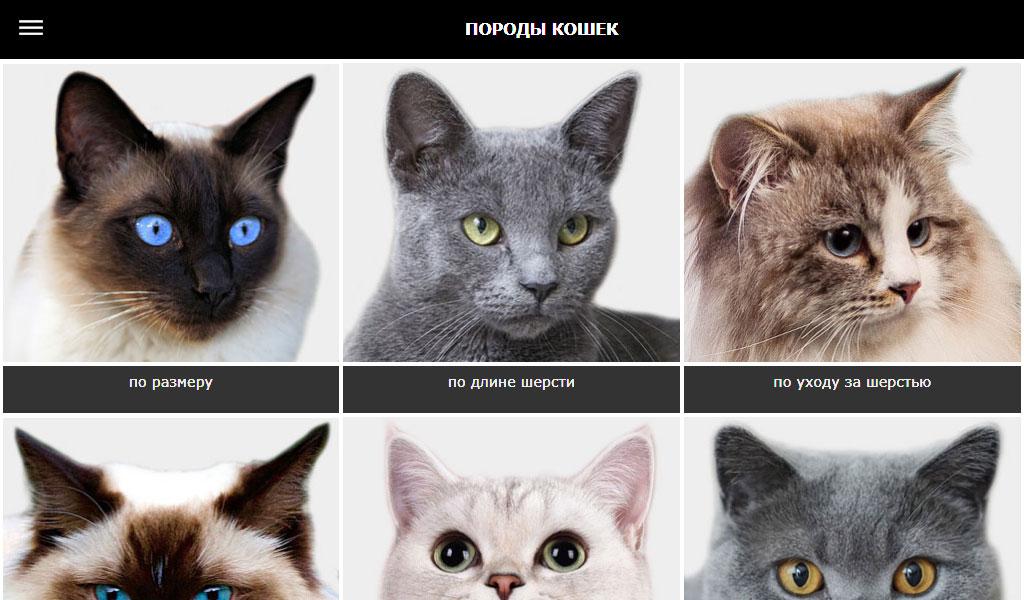The height and width of the screenshot is (600, 1024).
Task: Open the hamburger navigation menu
Action: click(31, 28)
